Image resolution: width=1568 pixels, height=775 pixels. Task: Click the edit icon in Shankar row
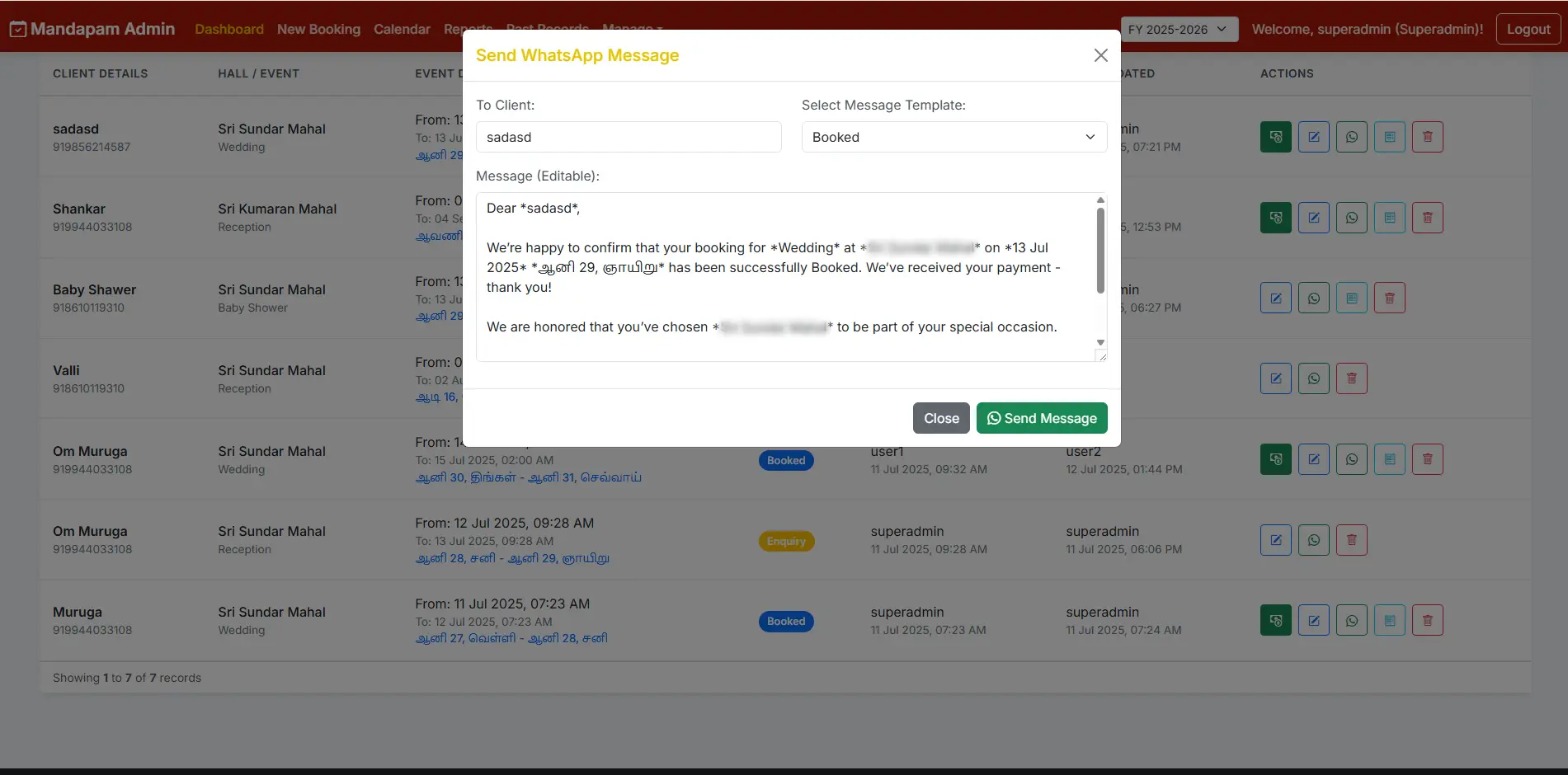1313,218
